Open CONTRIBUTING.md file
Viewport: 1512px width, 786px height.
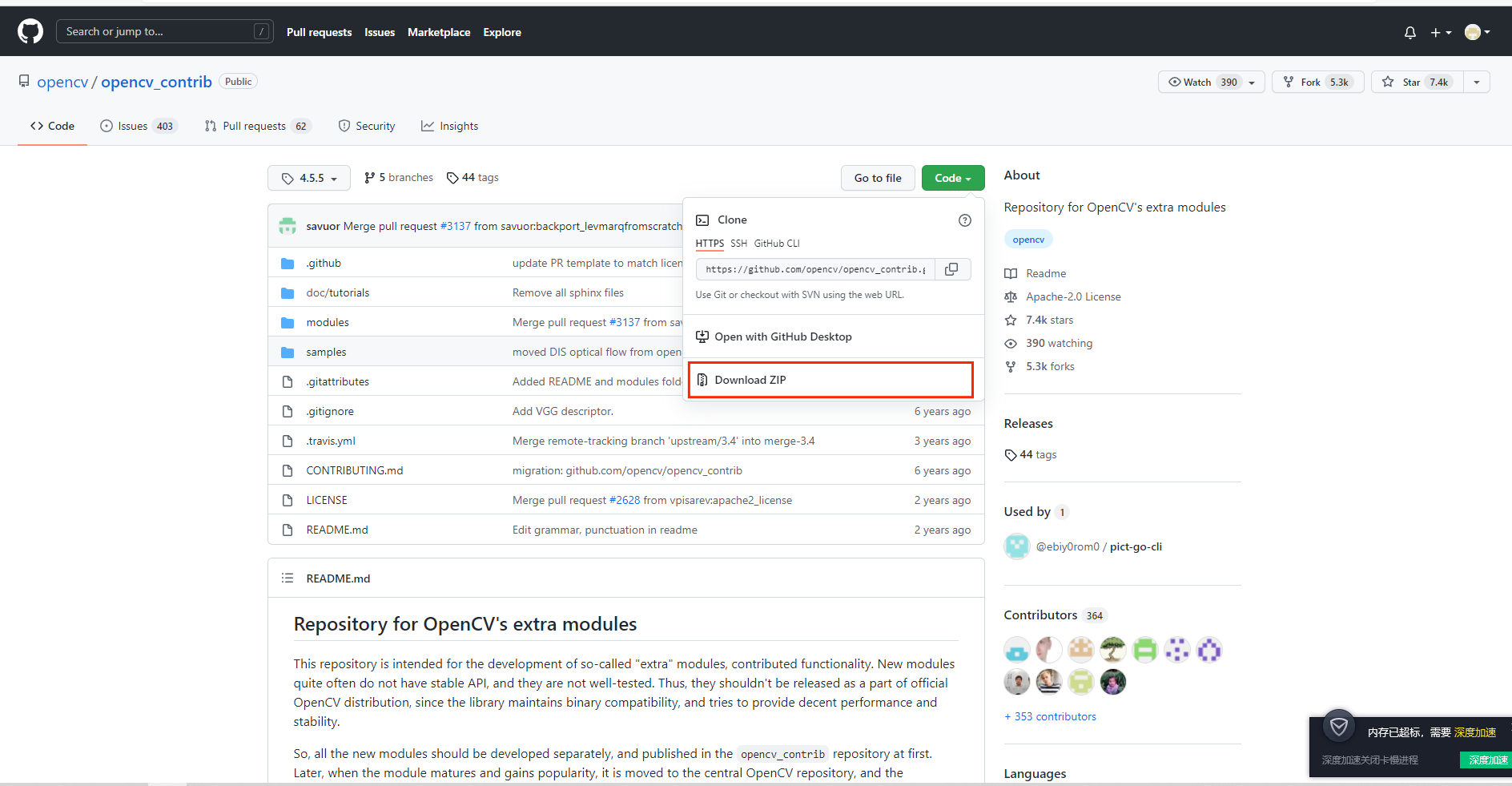tap(355, 470)
